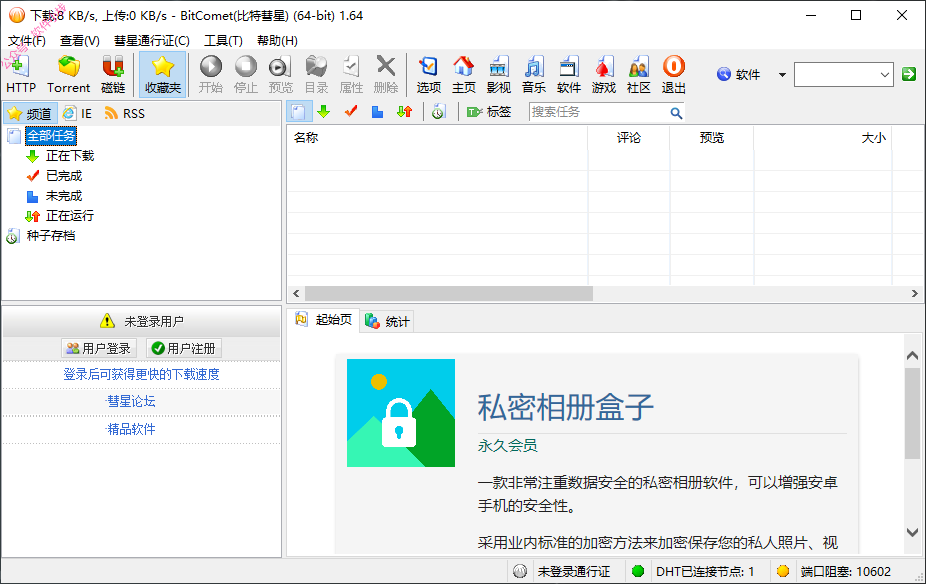The height and width of the screenshot is (584, 926).
Task: Click the 未登录通行证 status bar entry
Action: coord(573,571)
